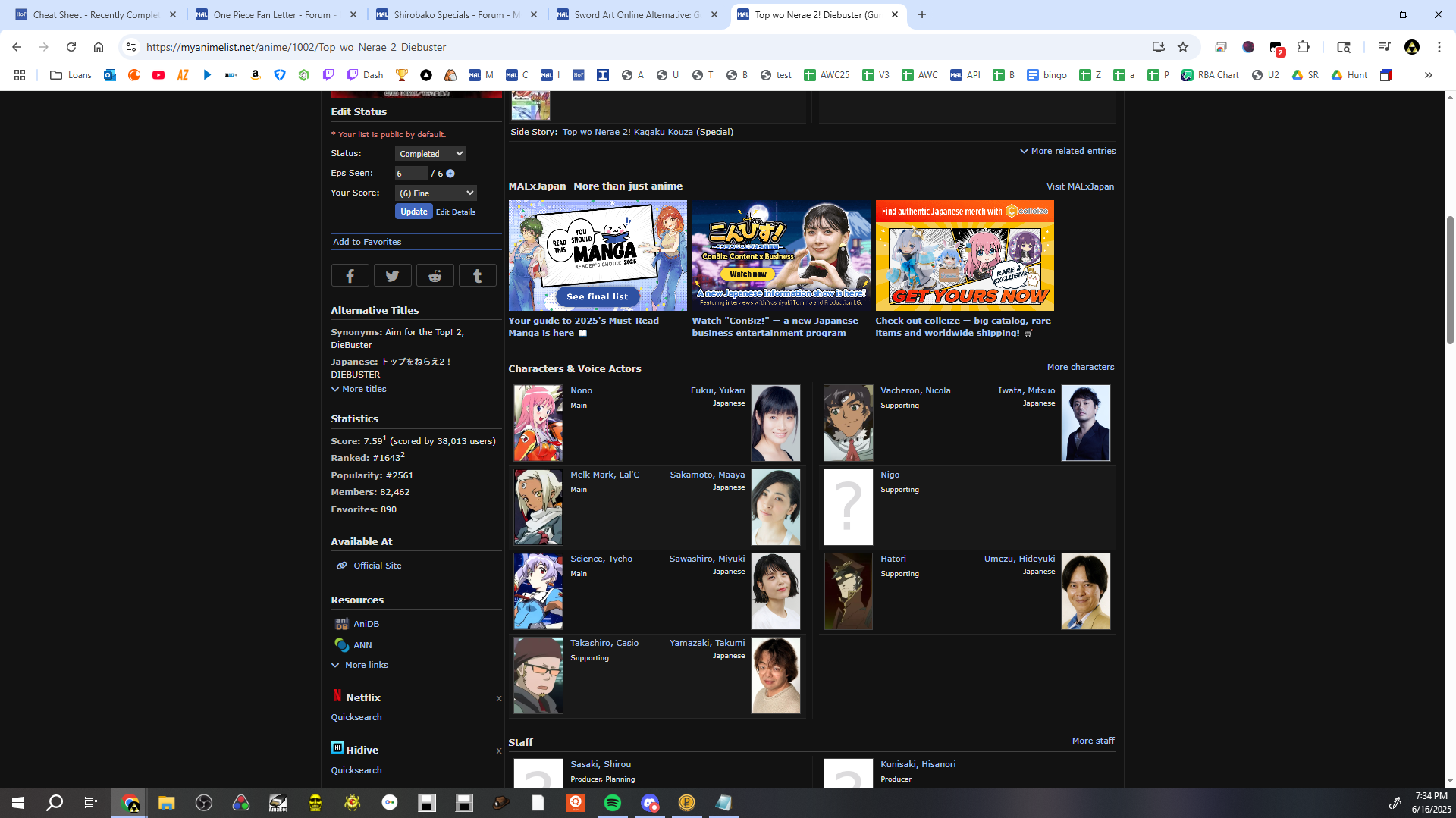Open Amazon bookmark icon
Image resolution: width=1456 pixels, height=818 pixels.
pyautogui.click(x=256, y=75)
